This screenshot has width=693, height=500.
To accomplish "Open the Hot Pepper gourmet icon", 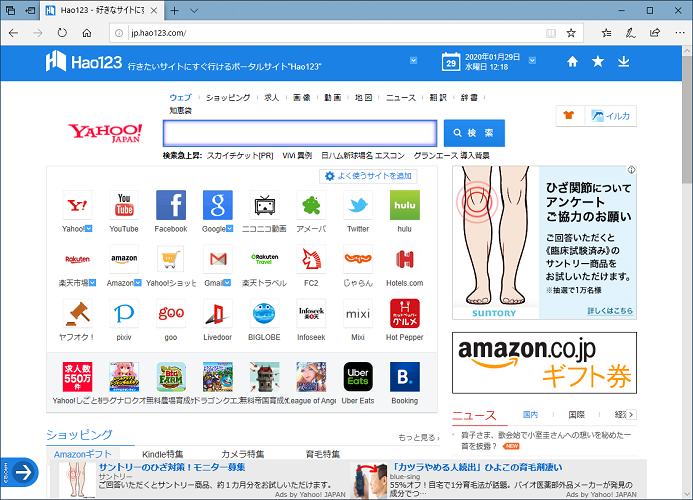I will [x=405, y=313].
